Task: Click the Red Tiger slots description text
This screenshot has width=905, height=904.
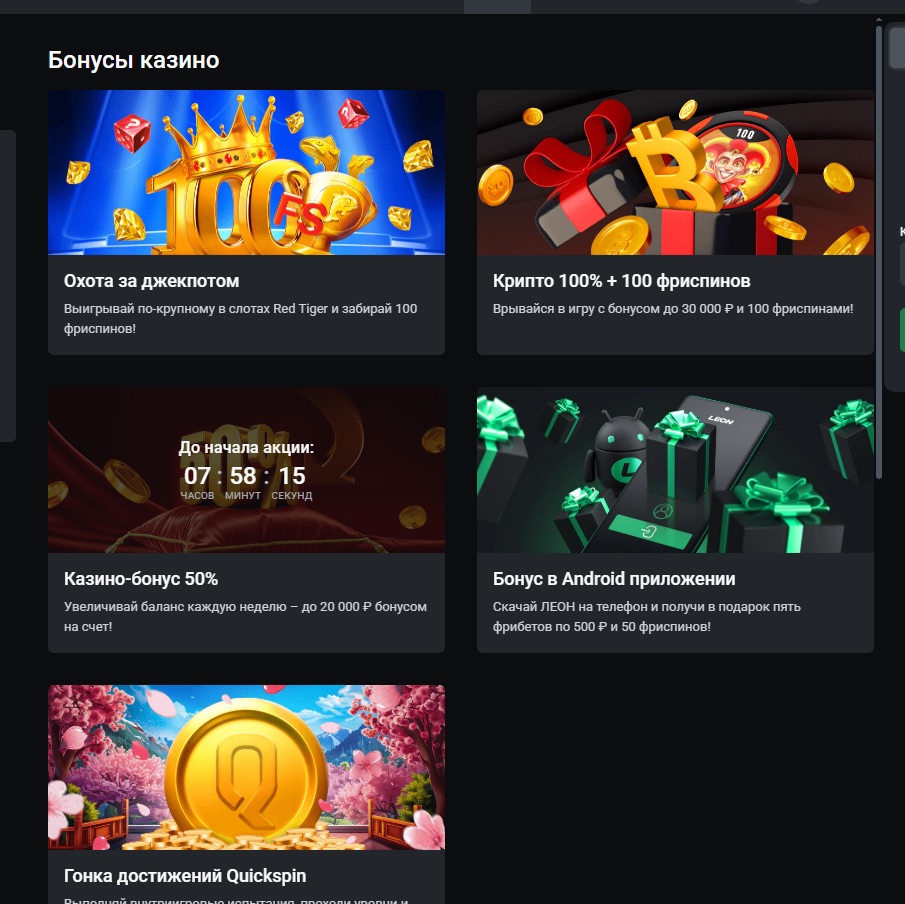Action: pos(240,319)
